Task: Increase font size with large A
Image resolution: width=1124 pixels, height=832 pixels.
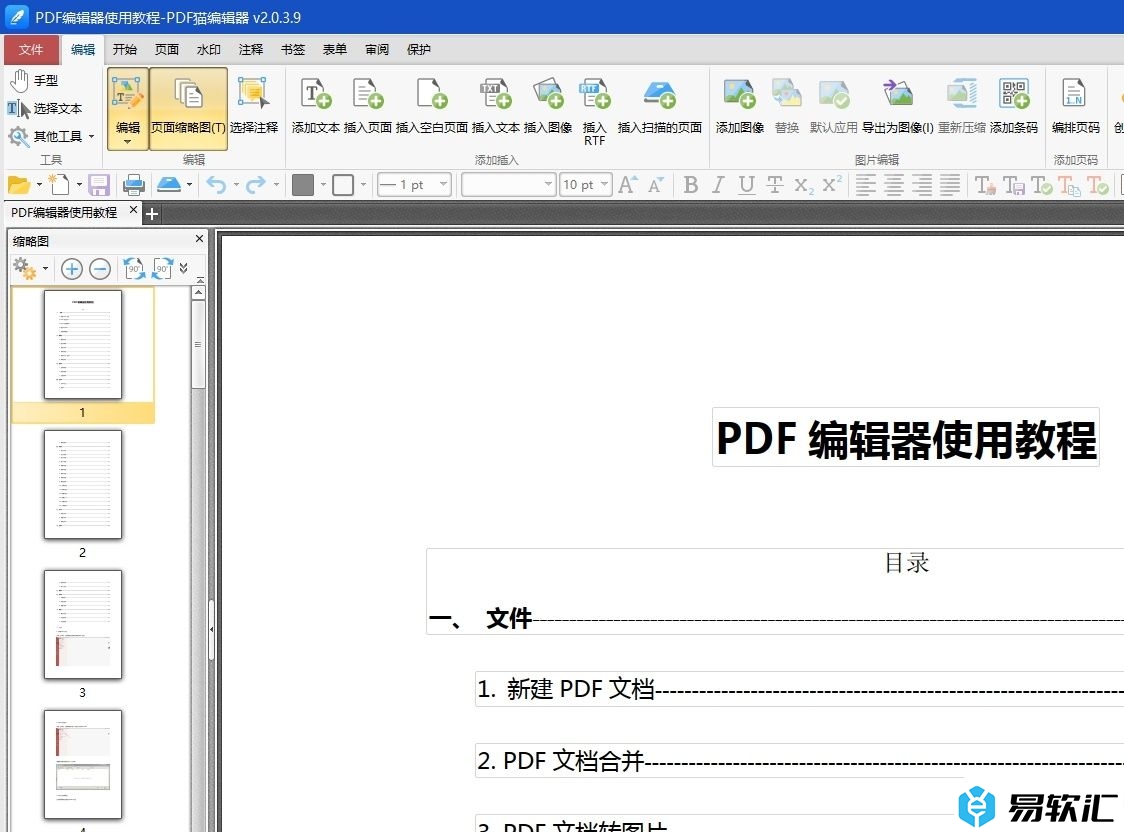Action: tap(627, 185)
